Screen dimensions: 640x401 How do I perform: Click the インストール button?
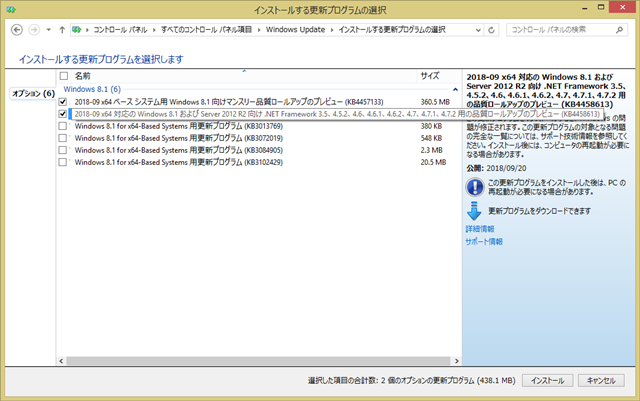(x=547, y=381)
